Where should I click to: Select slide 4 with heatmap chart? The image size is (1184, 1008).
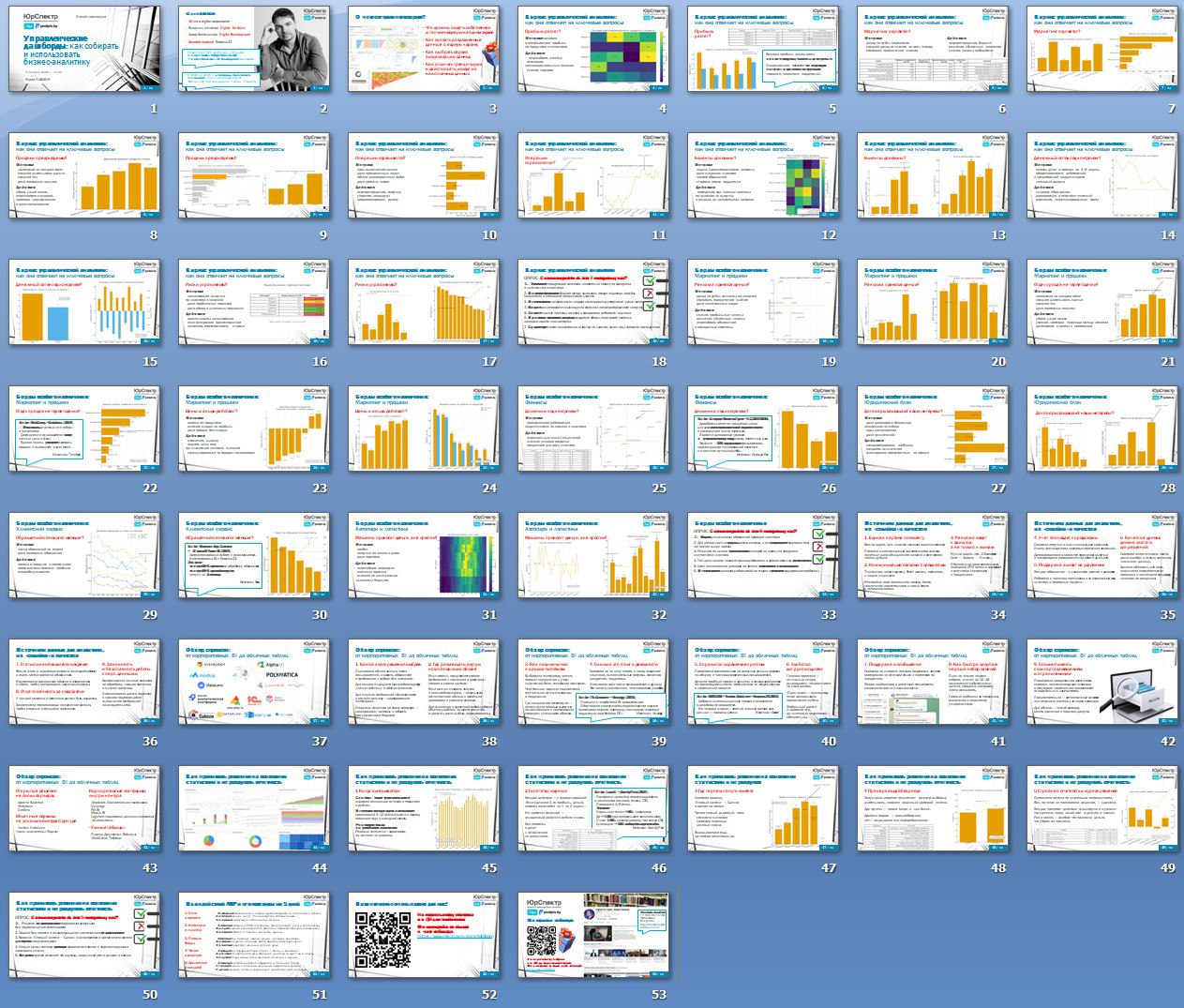[x=592, y=49]
